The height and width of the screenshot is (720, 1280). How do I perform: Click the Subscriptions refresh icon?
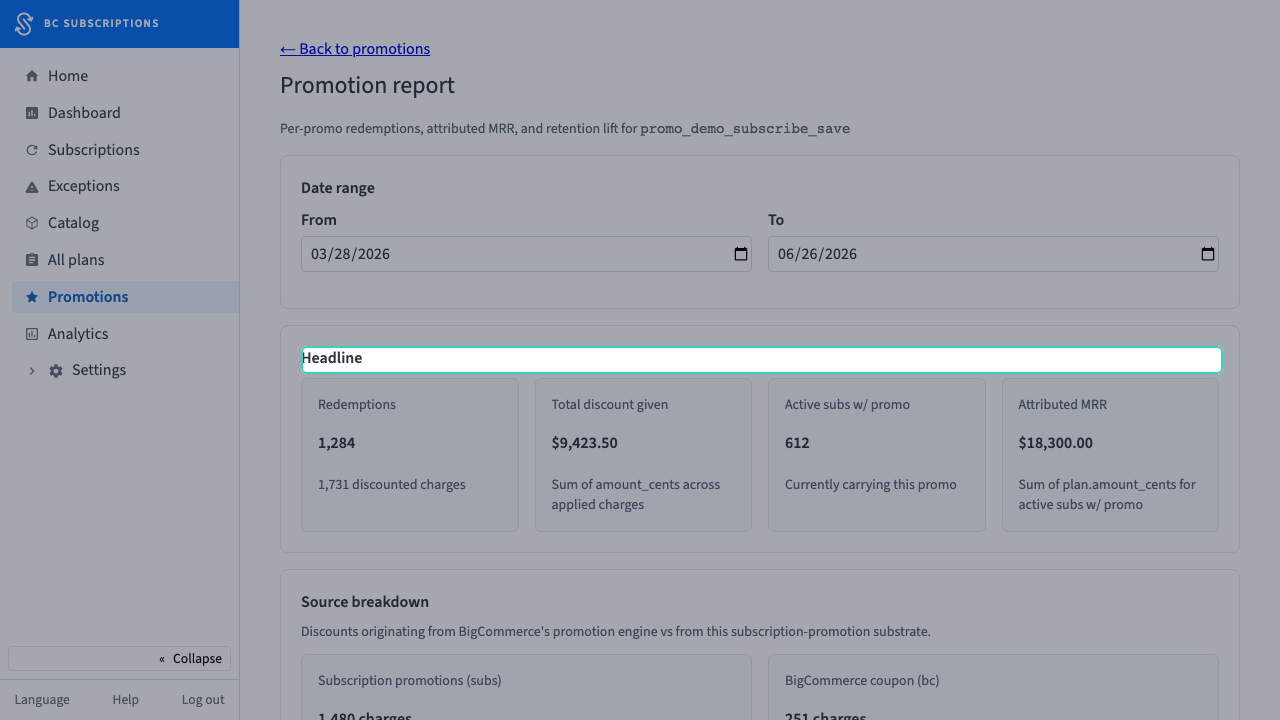[32, 150]
